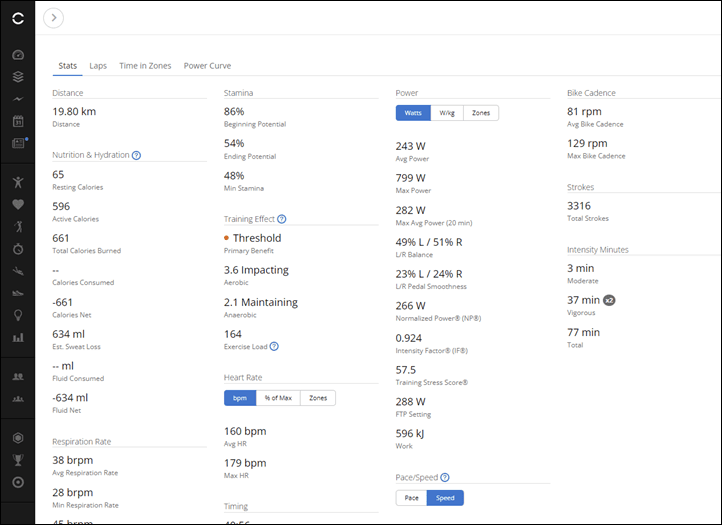Switch Power display to Zones
The image size is (722, 525).
coord(481,113)
